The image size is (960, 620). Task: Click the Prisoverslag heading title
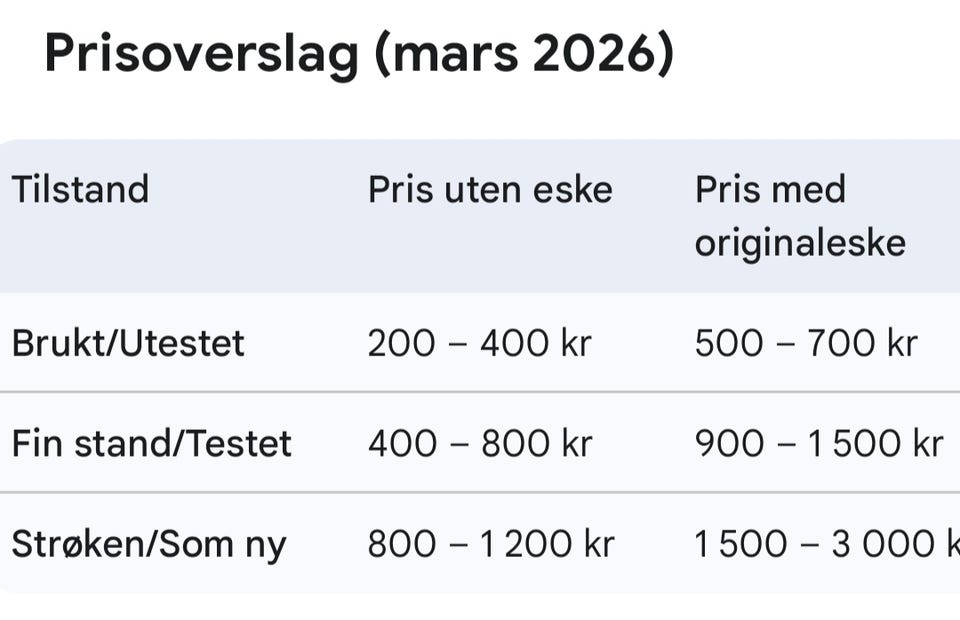[x=200, y=55]
